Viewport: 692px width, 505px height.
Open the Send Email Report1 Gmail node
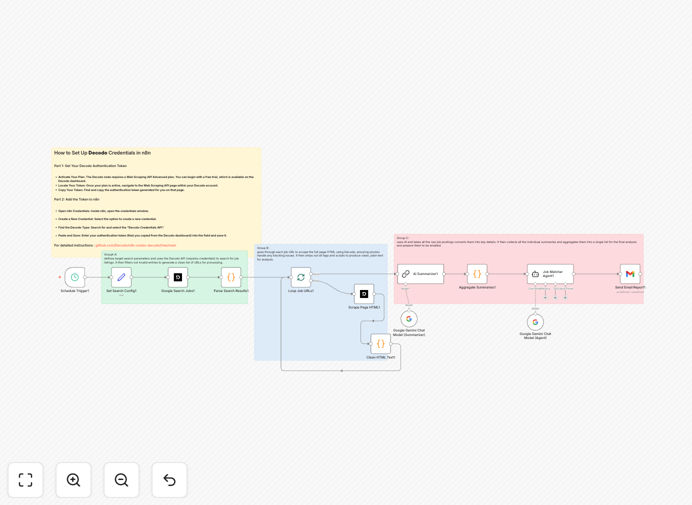pos(630,274)
